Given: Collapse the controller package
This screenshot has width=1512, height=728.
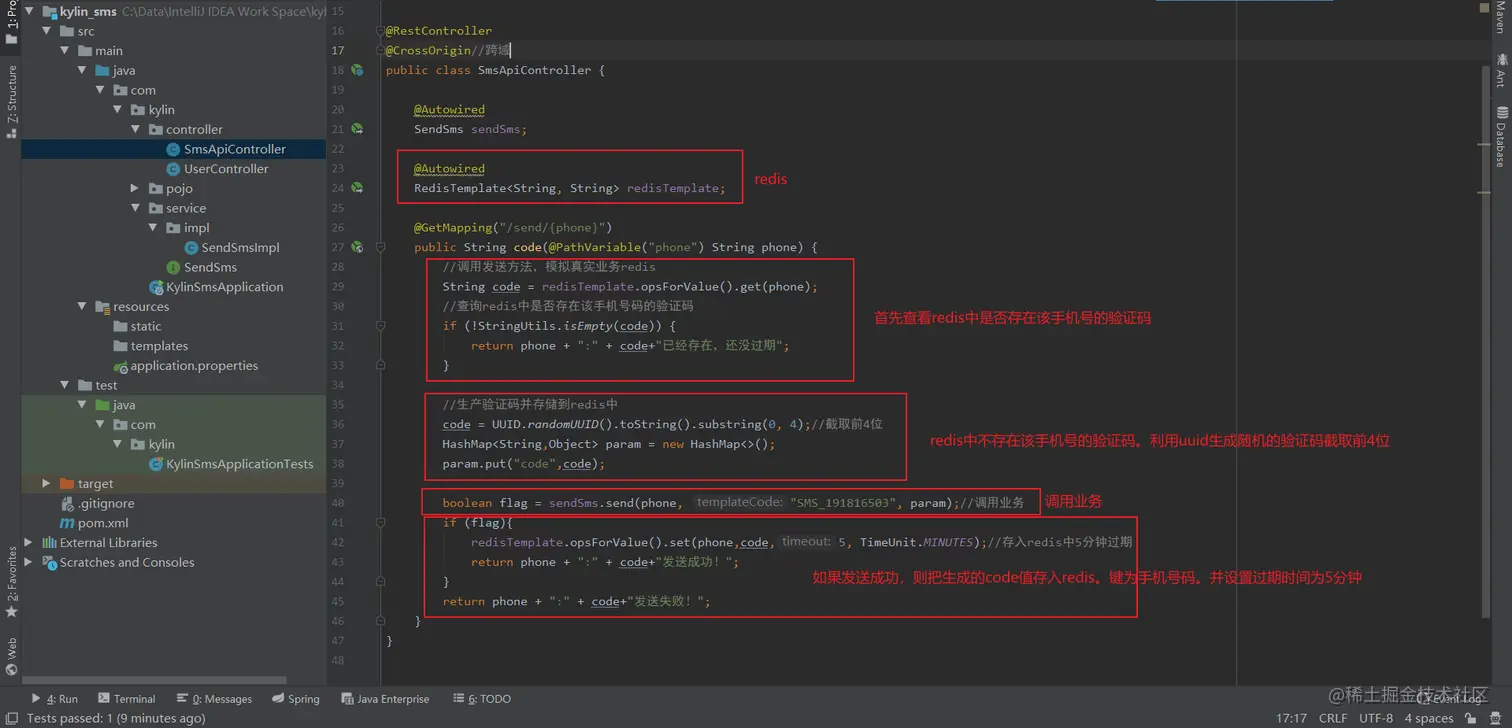Looking at the screenshot, I should [x=135, y=130].
